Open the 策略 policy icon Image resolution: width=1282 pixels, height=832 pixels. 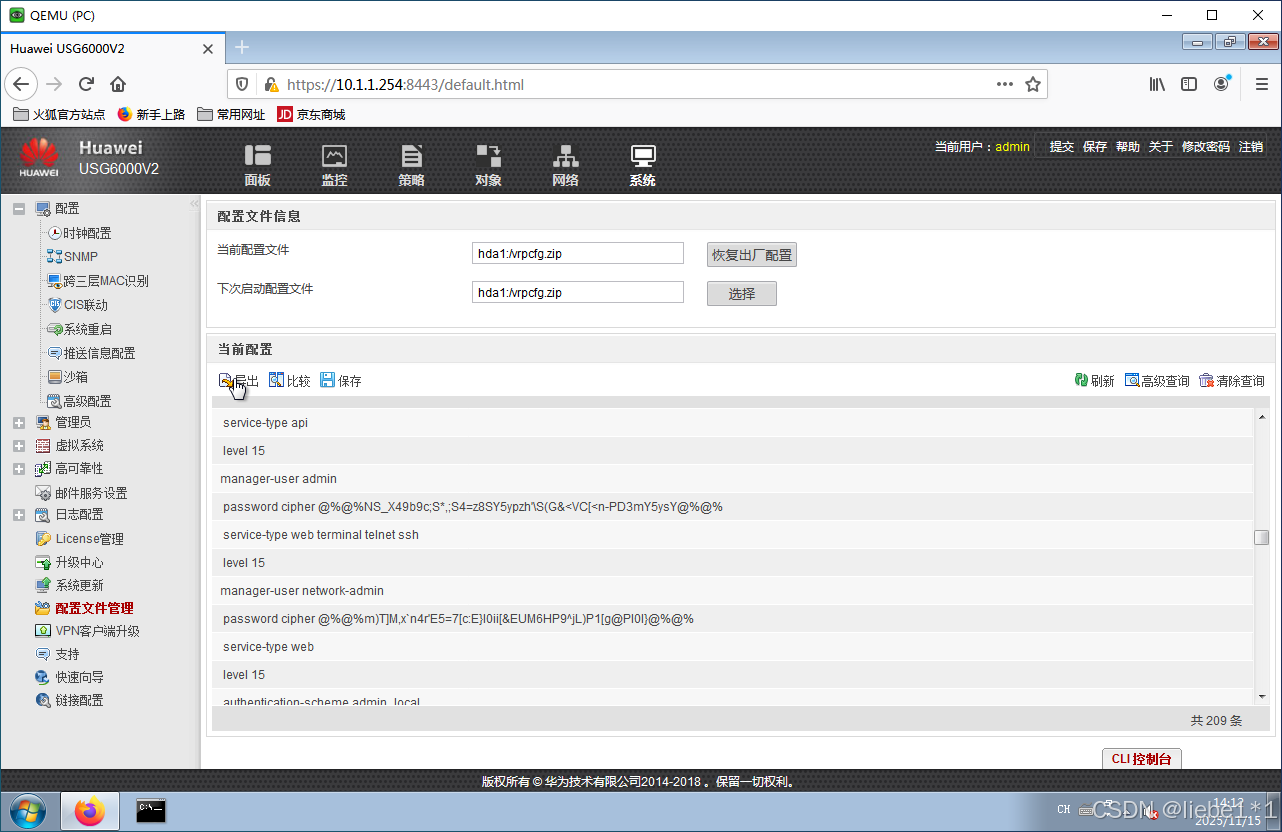411,165
